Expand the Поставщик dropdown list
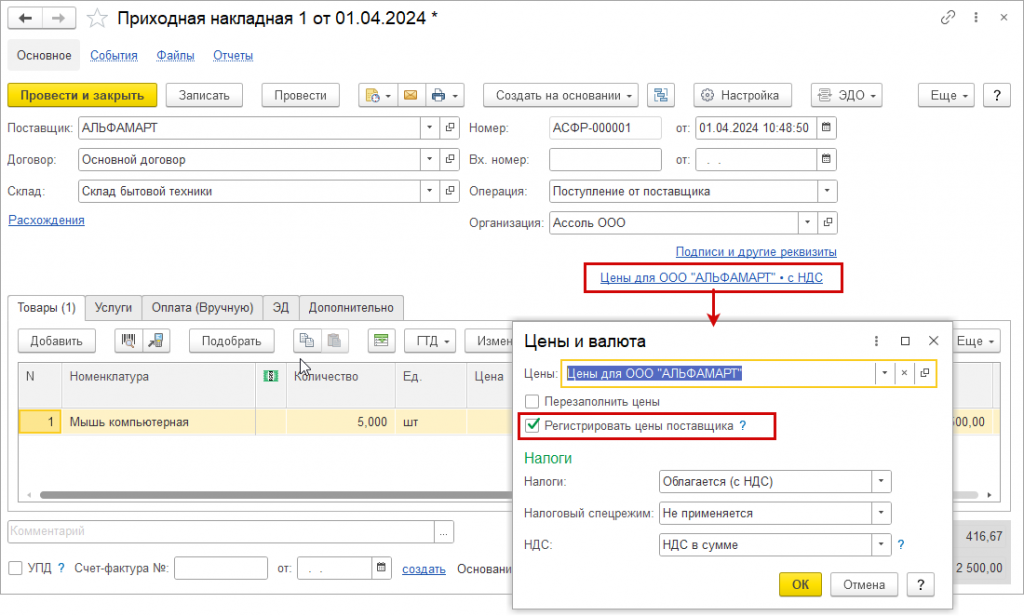The width and height of the screenshot is (1024, 616). click(430, 127)
